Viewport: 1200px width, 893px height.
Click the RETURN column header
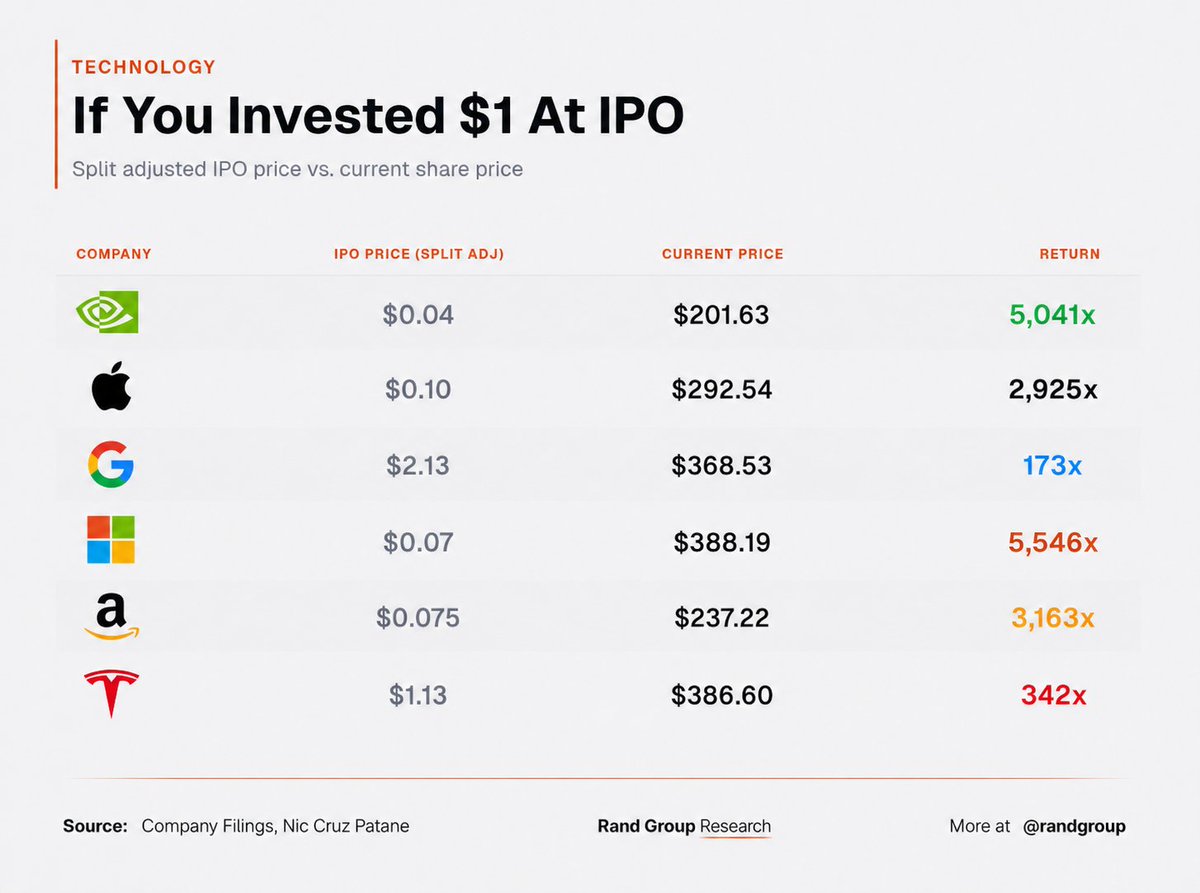(x=1069, y=254)
